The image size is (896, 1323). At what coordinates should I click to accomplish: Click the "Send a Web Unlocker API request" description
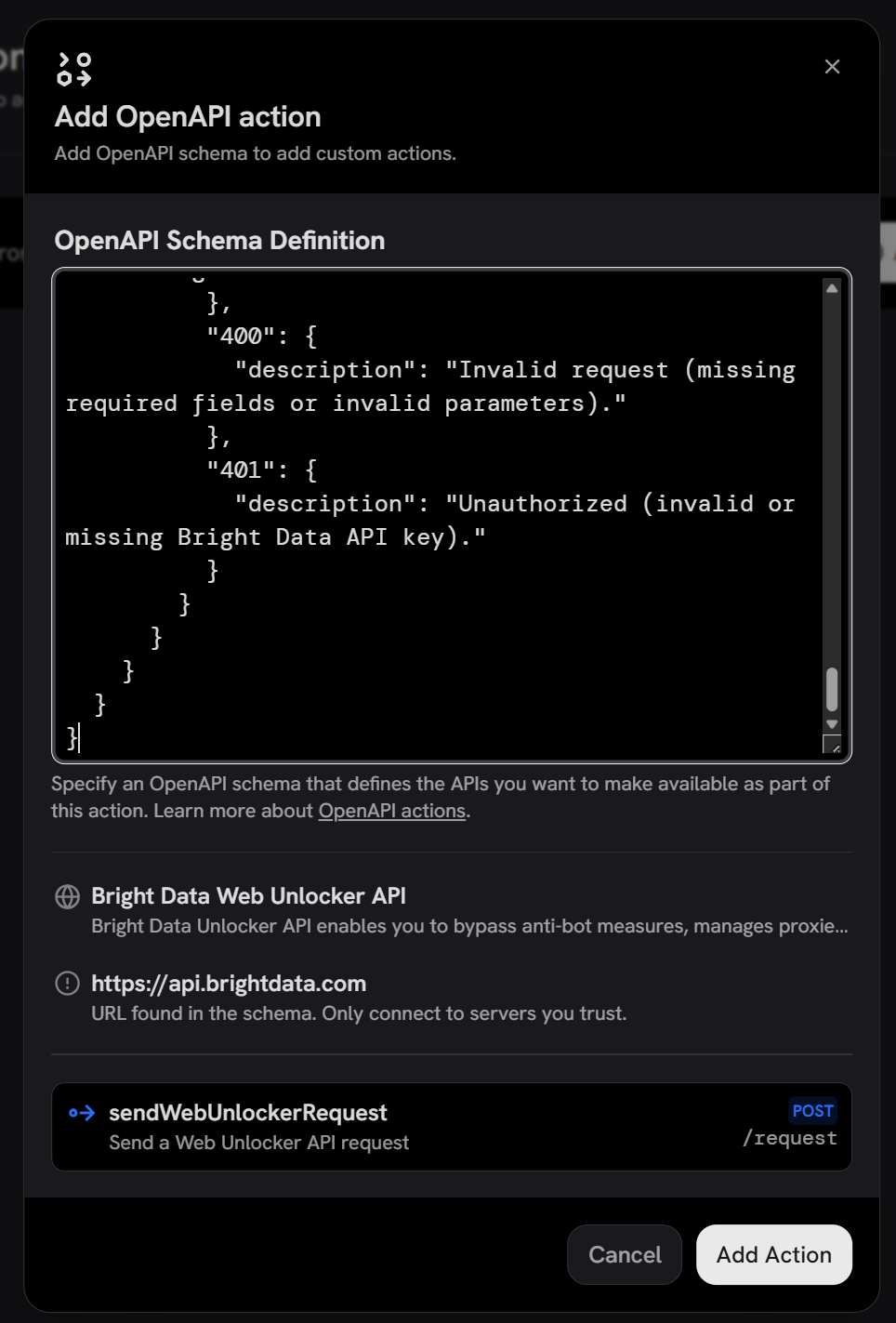point(259,1143)
